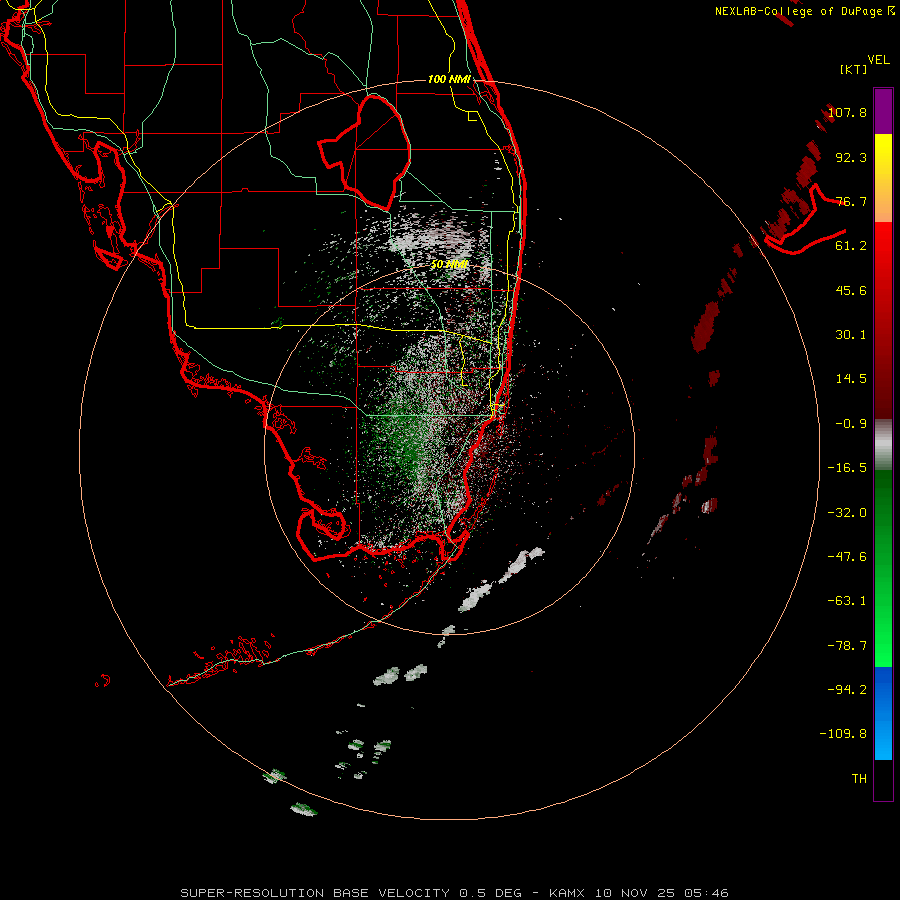Click the -94.2 legend value

pyautogui.click(x=847, y=689)
